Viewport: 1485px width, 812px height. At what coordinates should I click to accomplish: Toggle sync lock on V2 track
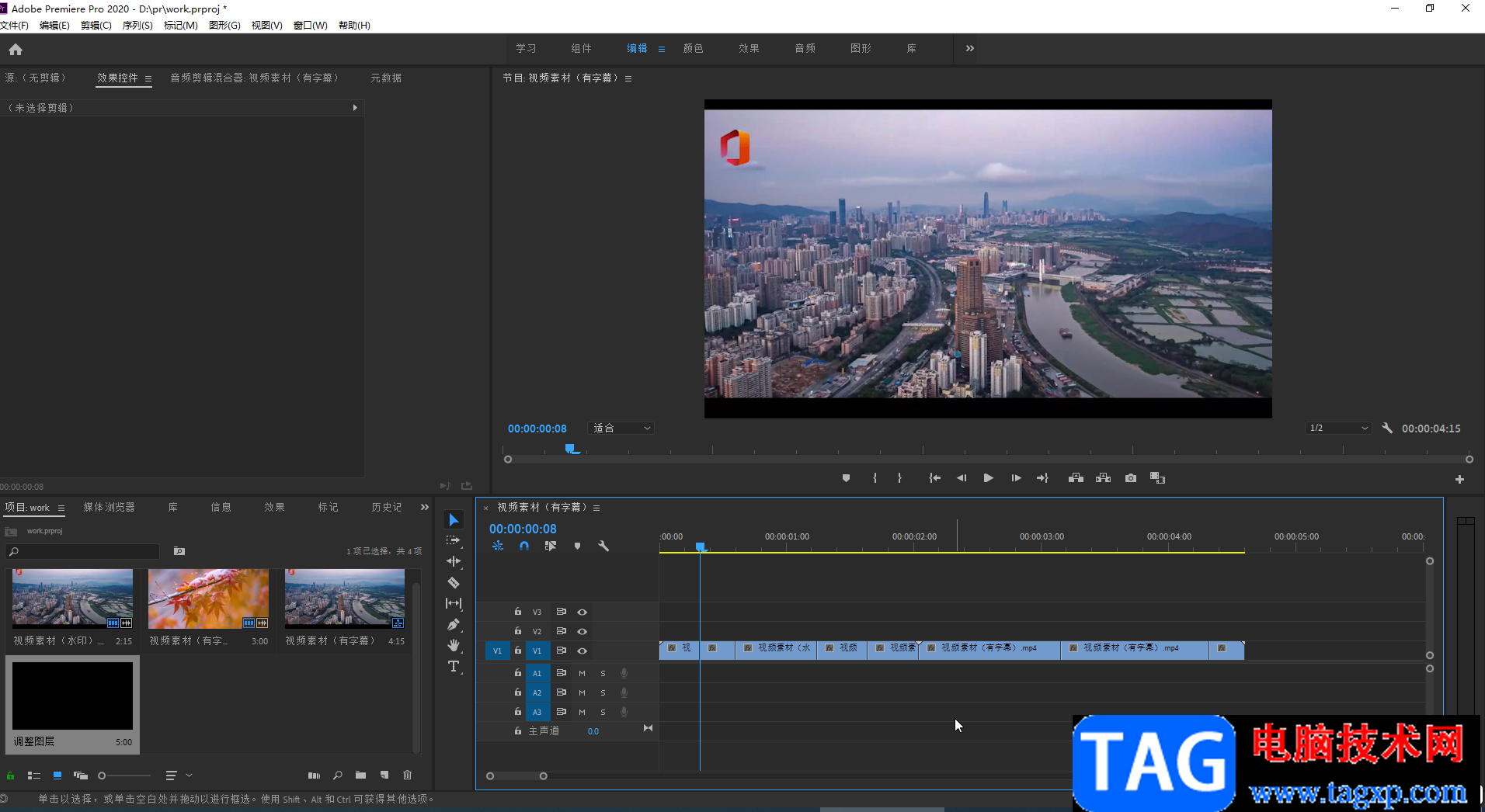tap(561, 631)
